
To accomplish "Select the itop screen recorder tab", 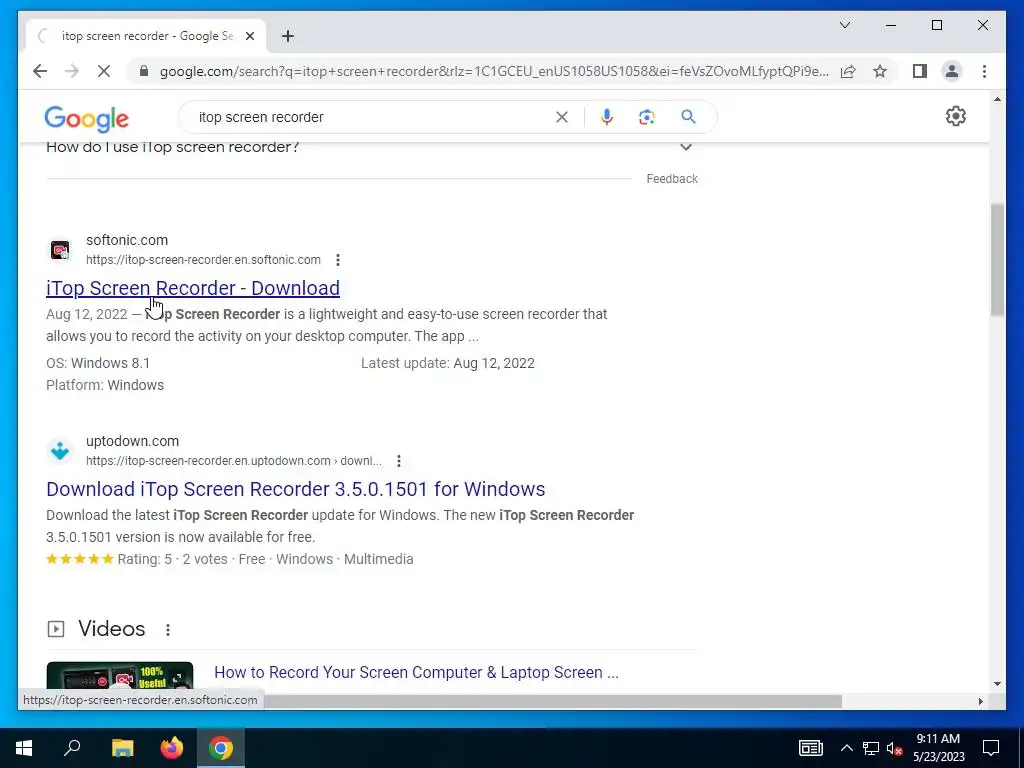I will 147,36.
